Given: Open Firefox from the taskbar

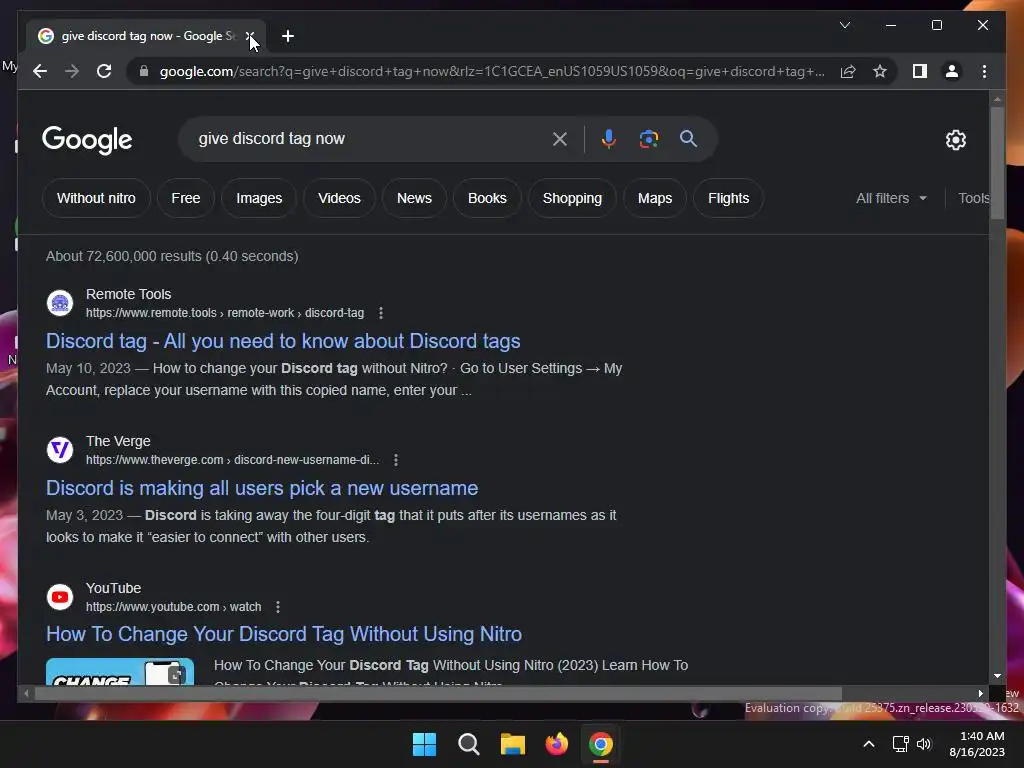Looking at the screenshot, I should coord(556,744).
